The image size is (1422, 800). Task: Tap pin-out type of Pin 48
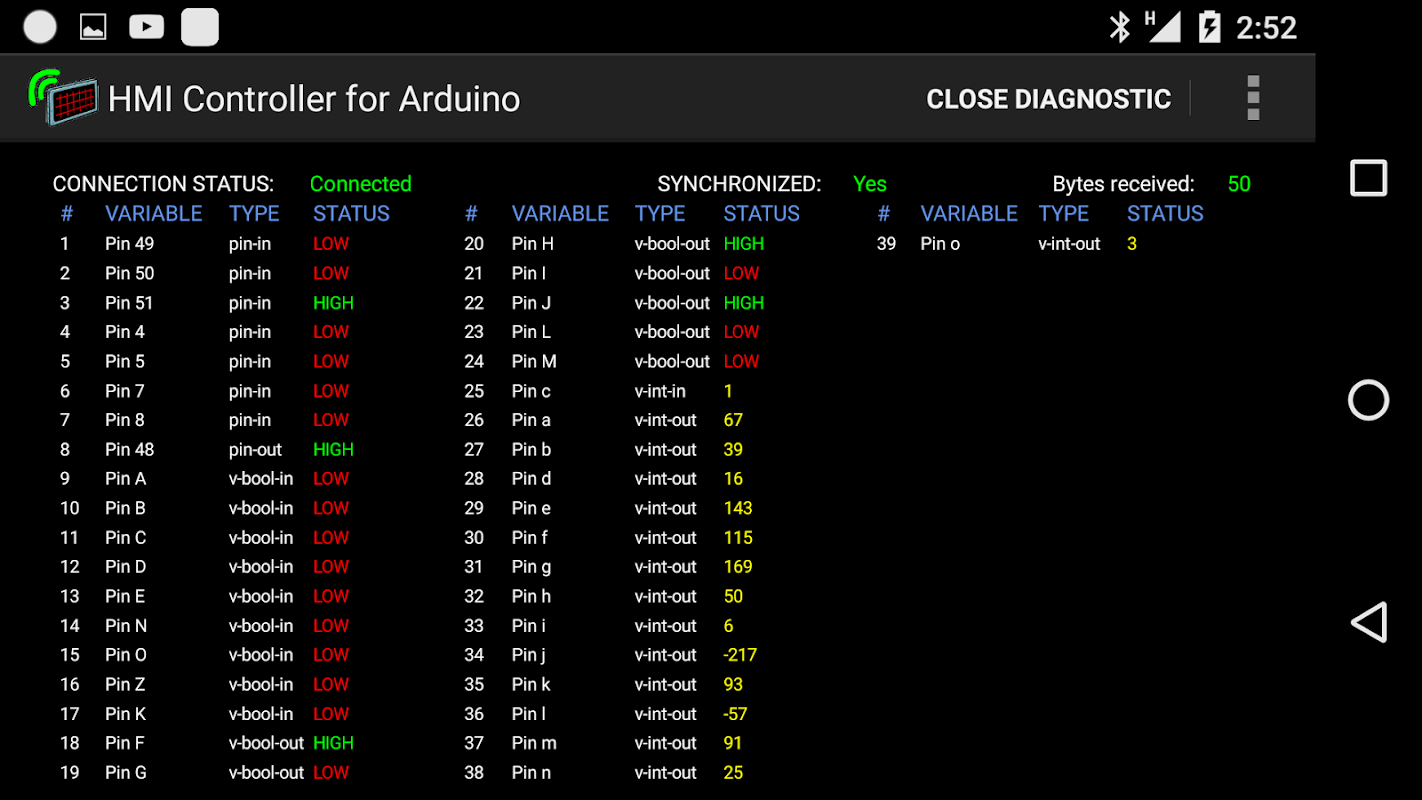[255, 450]
